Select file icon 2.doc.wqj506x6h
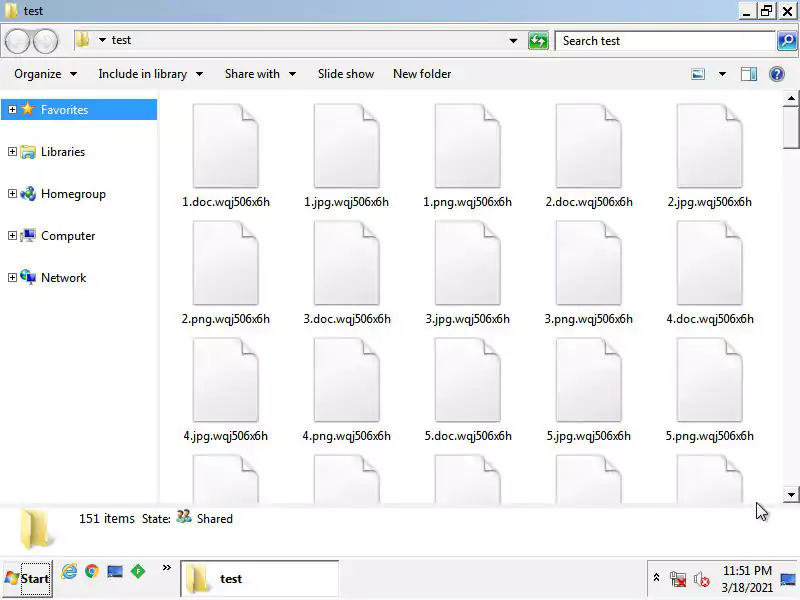The width and height of the screenshot is (800, 600). tap(588, 146)
